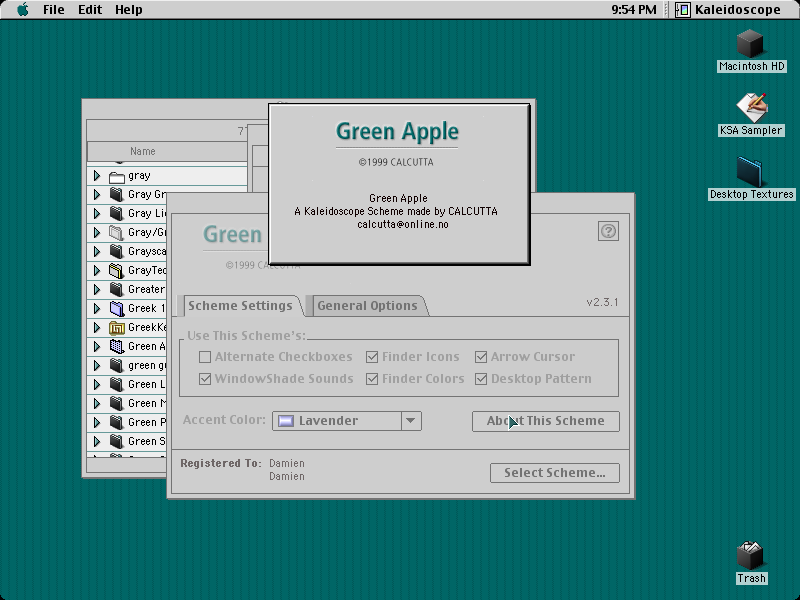Uncheck the Finder Icons checkbox
The height and width of the screenshot is (600, 800).
click(x=372, y=357)
